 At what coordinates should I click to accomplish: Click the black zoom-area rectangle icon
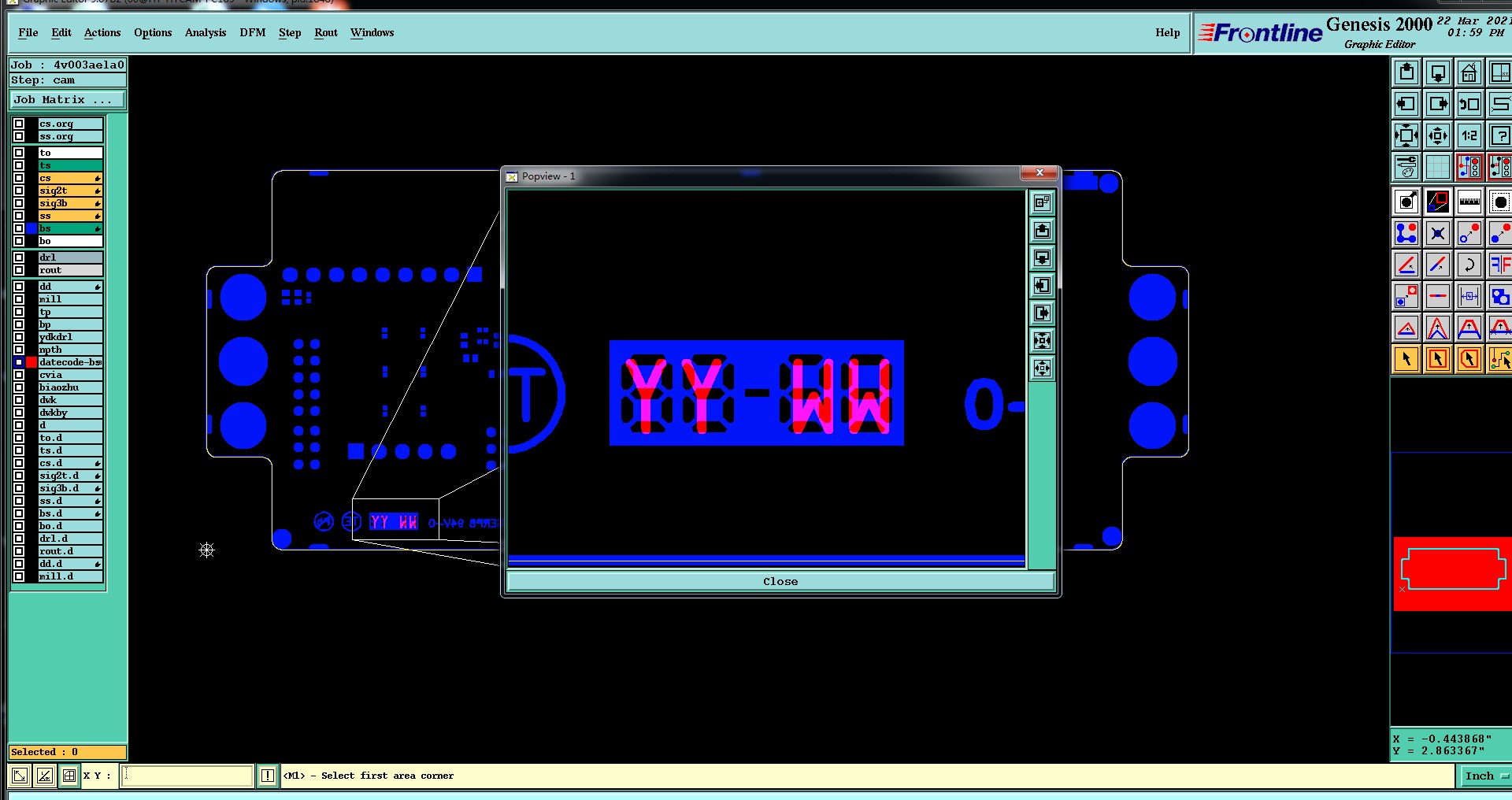(x=1438, y=202)
